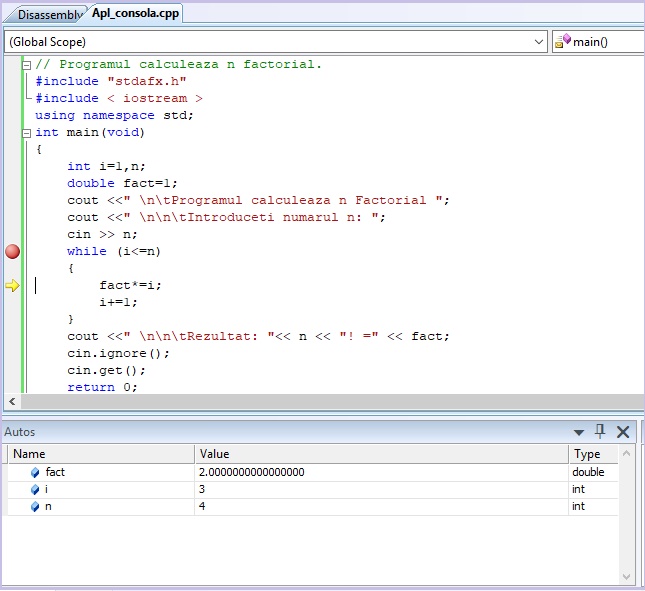
Task: Click the variable icon beside i
Action: (x=35, y=490)
